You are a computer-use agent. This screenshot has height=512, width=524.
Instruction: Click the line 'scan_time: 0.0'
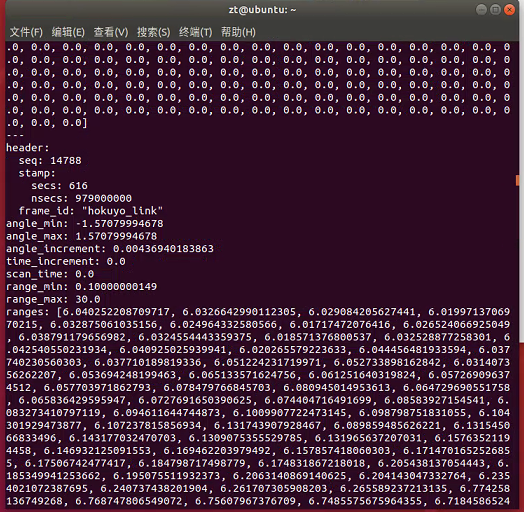click(x=50, y=274)
